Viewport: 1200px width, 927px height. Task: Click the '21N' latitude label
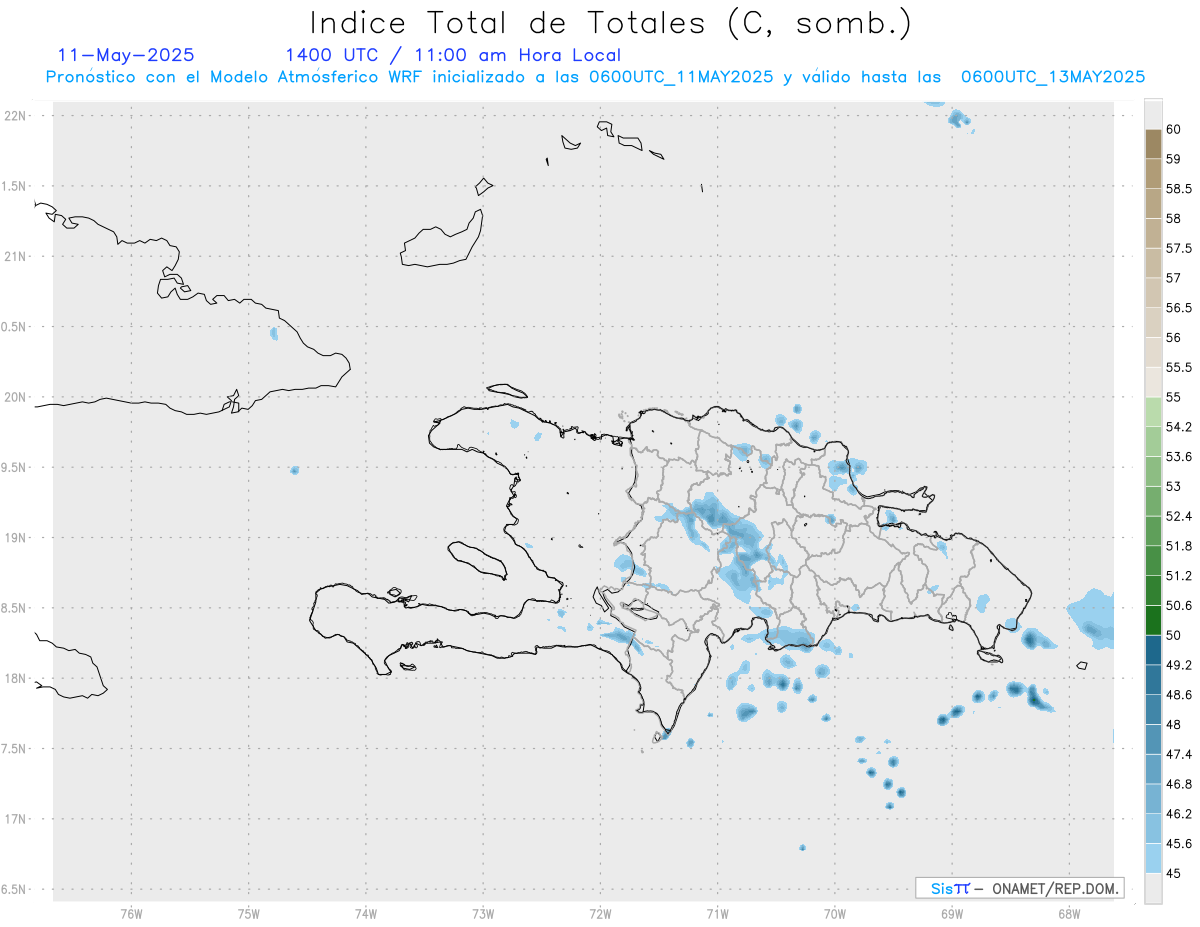(x=15, y=257)
